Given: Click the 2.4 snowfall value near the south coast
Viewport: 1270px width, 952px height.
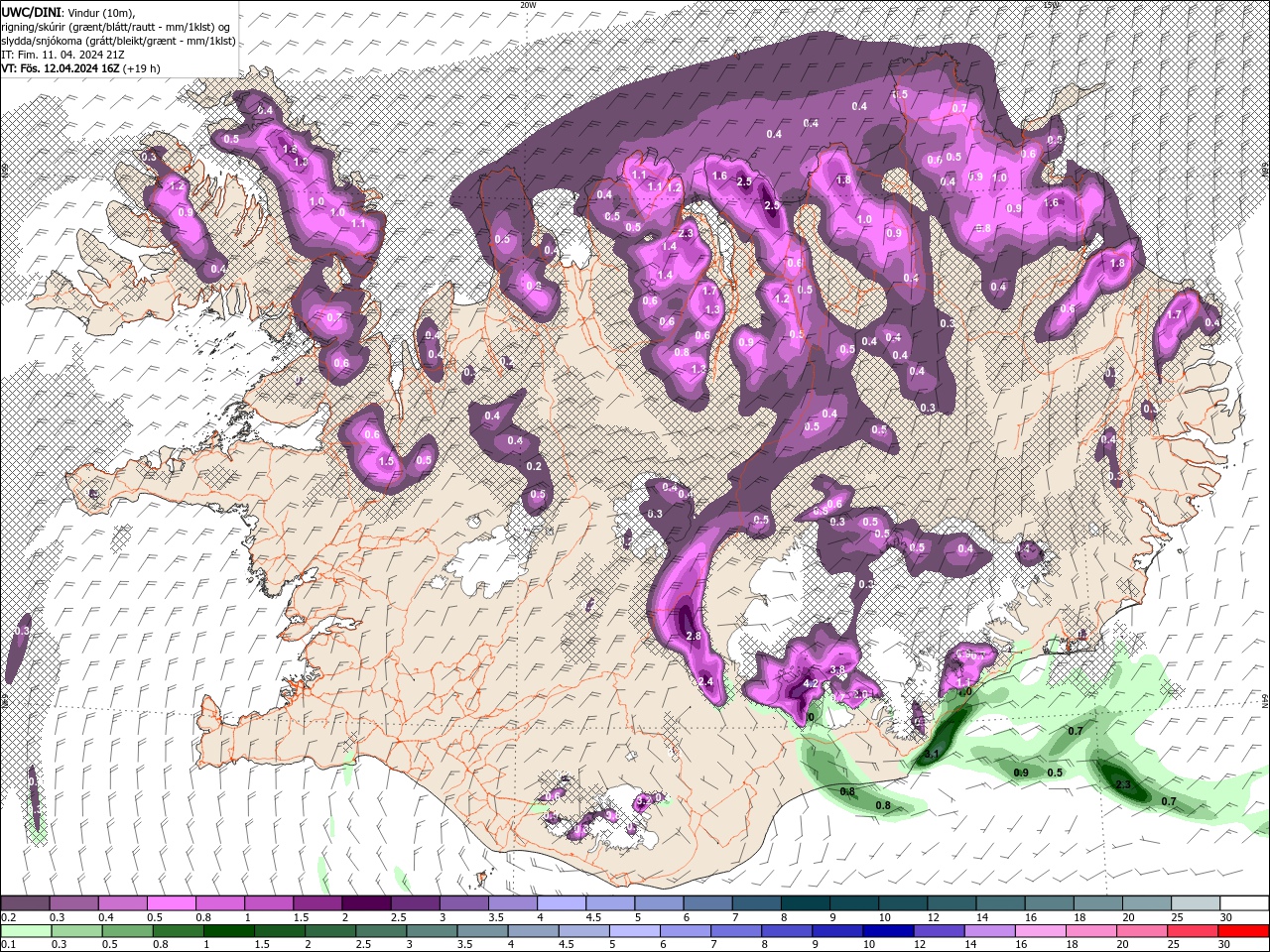Looking at the screenshot, I should click(x=706, y=681).
